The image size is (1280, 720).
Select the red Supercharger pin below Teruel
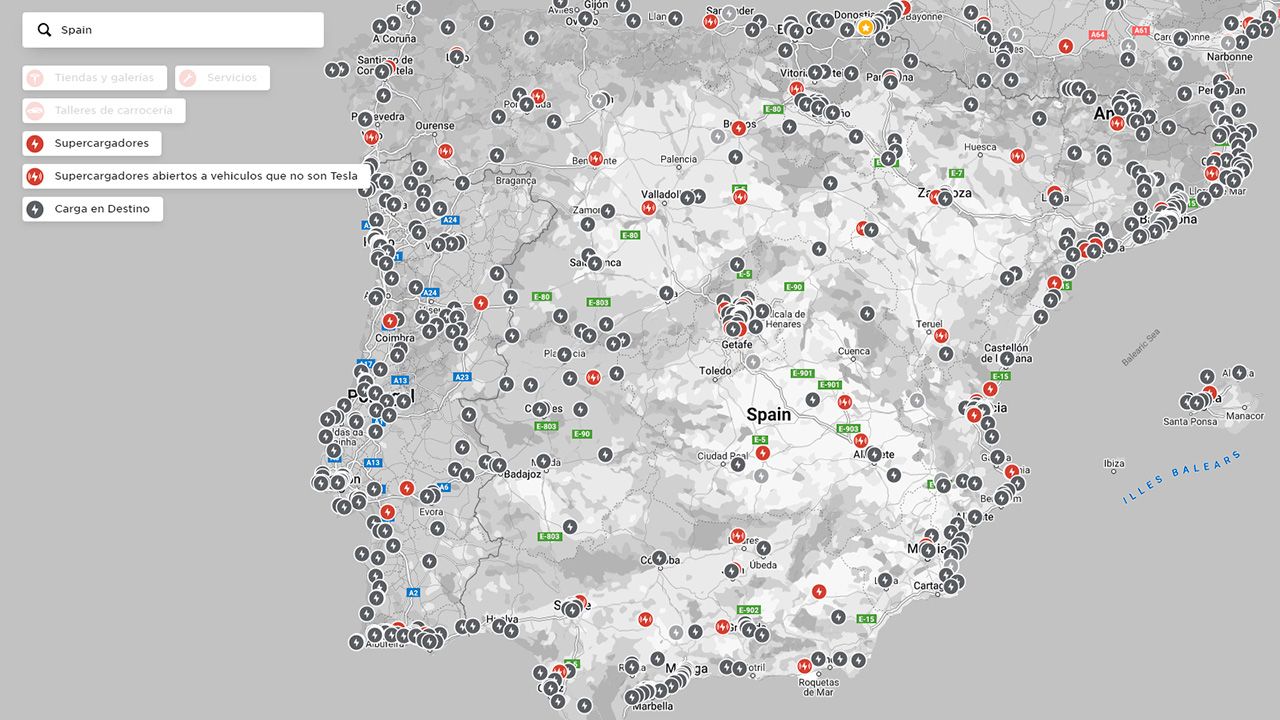pos(941,336)
